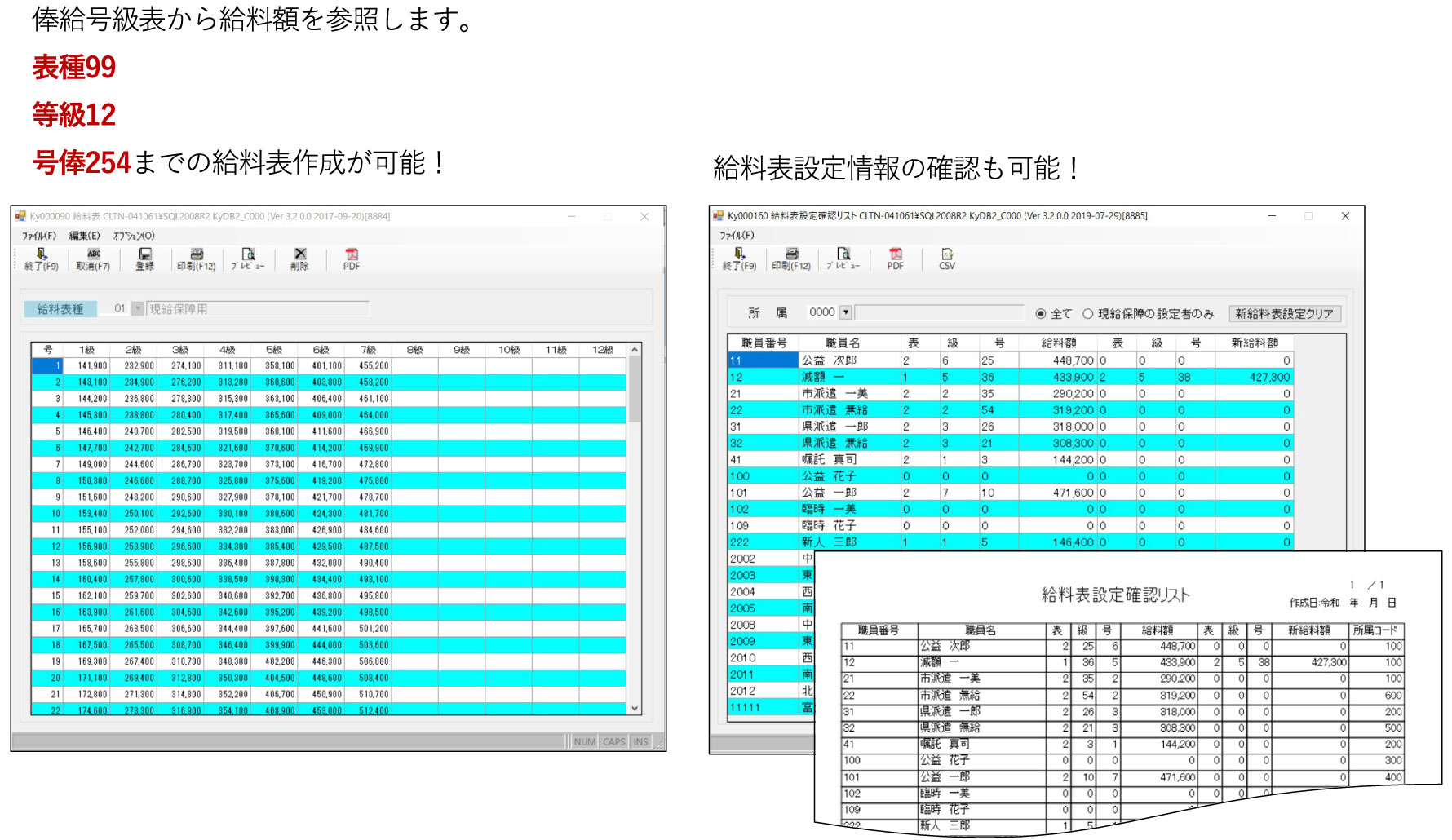Image resolution: width=1452 pixels, height=840 pixels.
Task: Select employee row 嘱託 真司
Action: [x=1010, y=459]
